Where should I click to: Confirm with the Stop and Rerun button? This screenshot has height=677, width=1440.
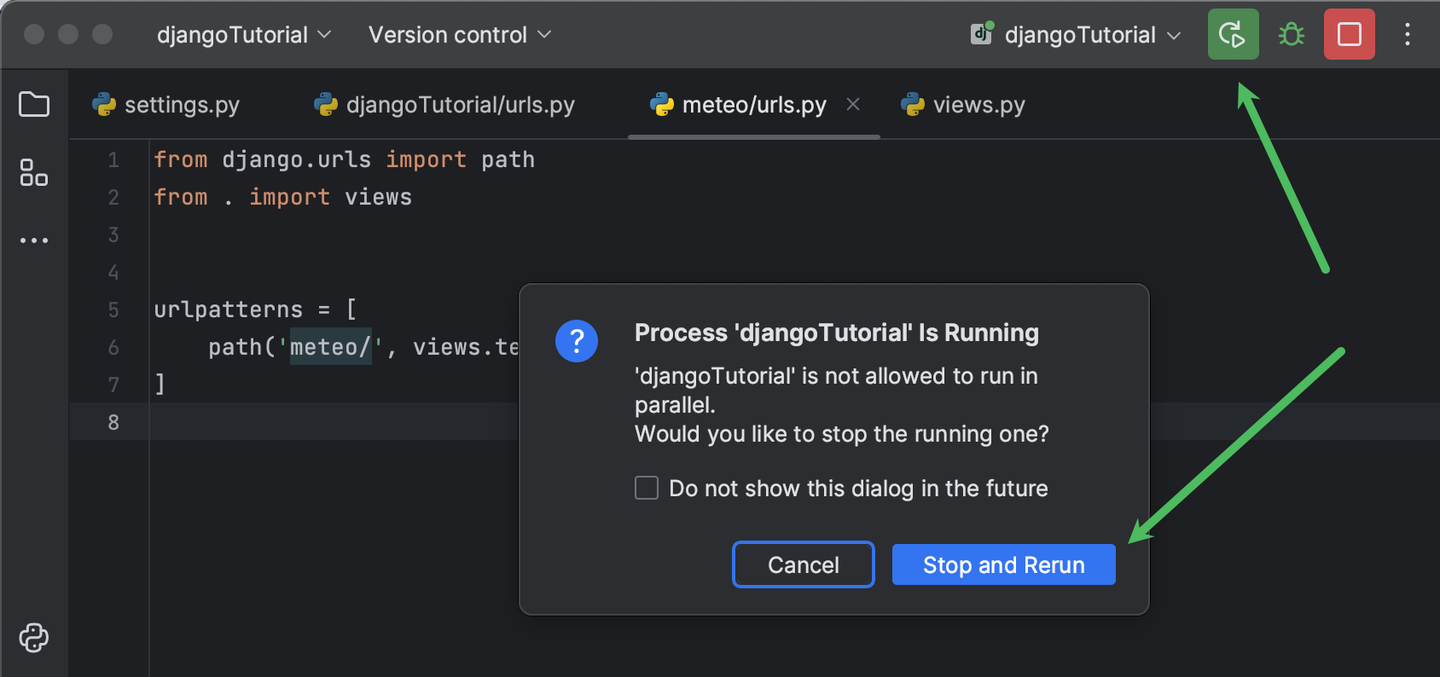point(1003,564)
